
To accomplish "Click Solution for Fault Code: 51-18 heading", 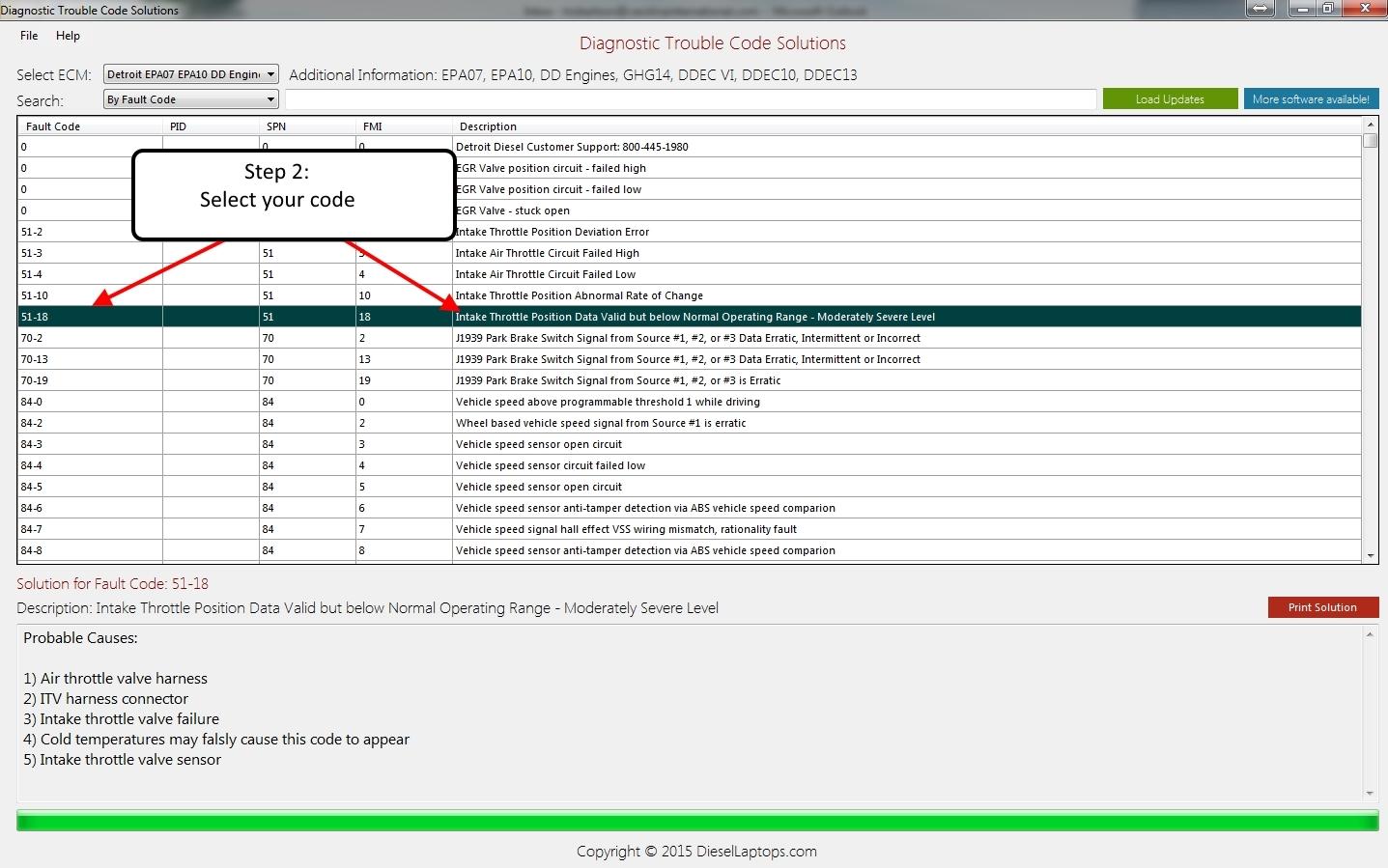I will (112, 583).
